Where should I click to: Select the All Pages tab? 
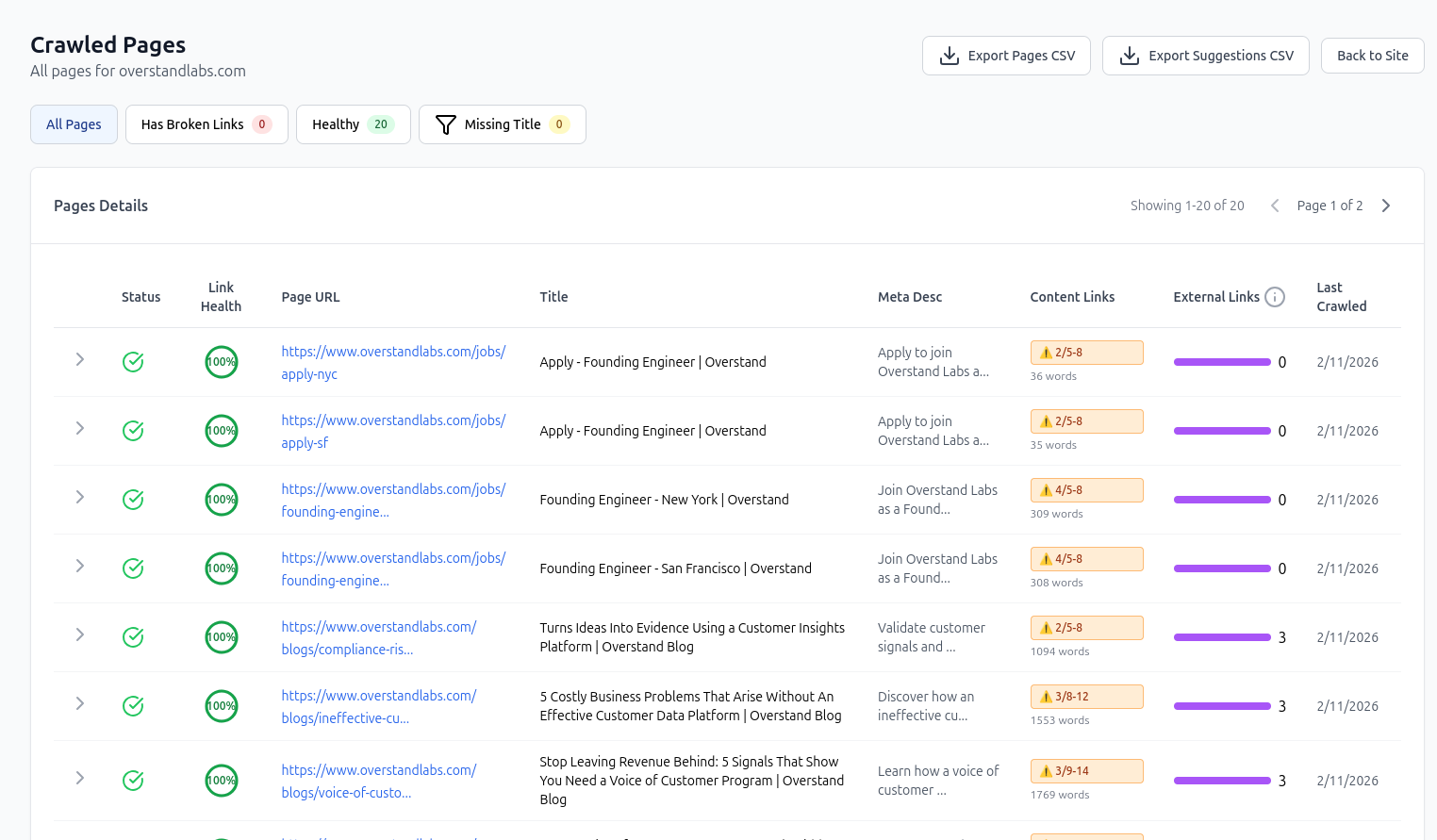(x=74, y=124)
